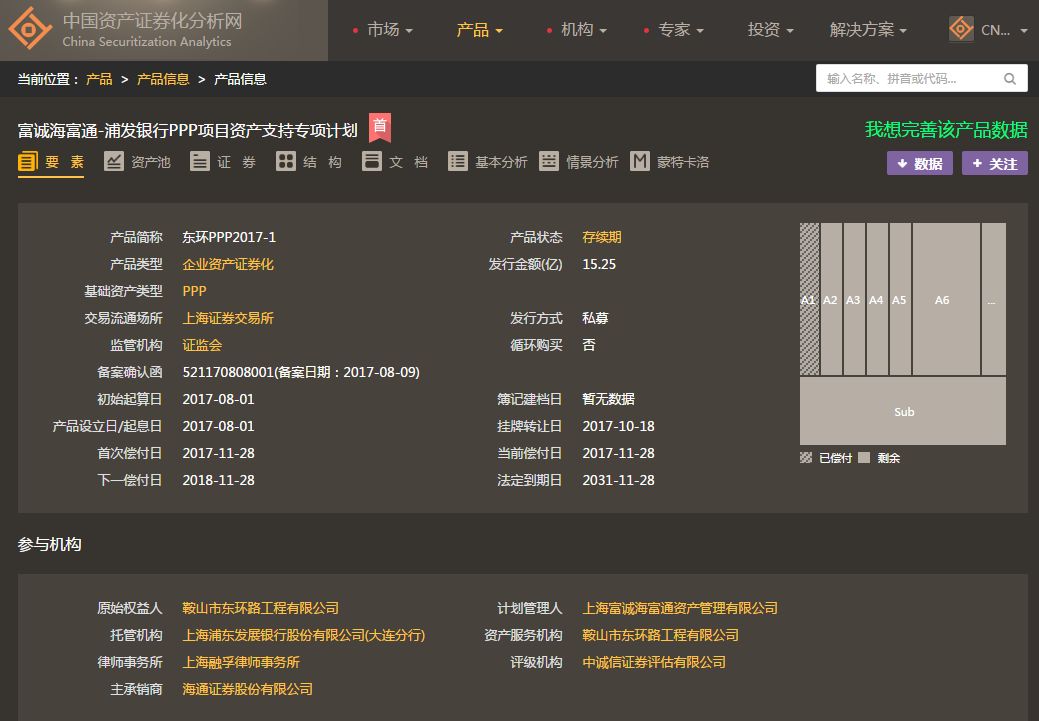Focus the name or code search field
The image size is (1039, 721).
(922, 79)
